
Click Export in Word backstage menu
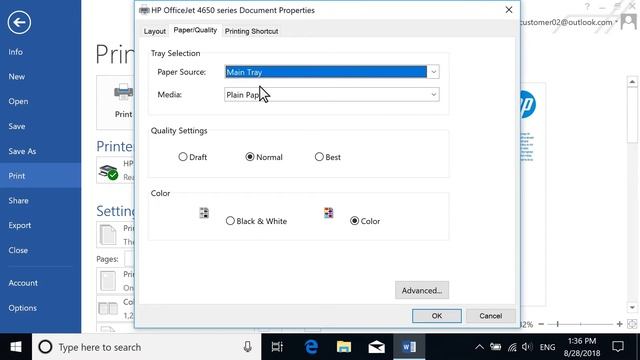[20, 225]
